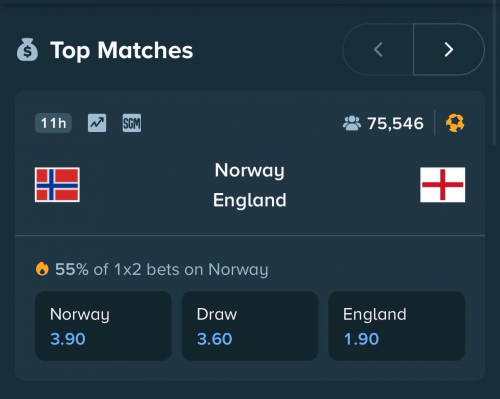This screenshot has height=399, width=500.
Task: Click the fire trending icon
Action: (42, 269)
